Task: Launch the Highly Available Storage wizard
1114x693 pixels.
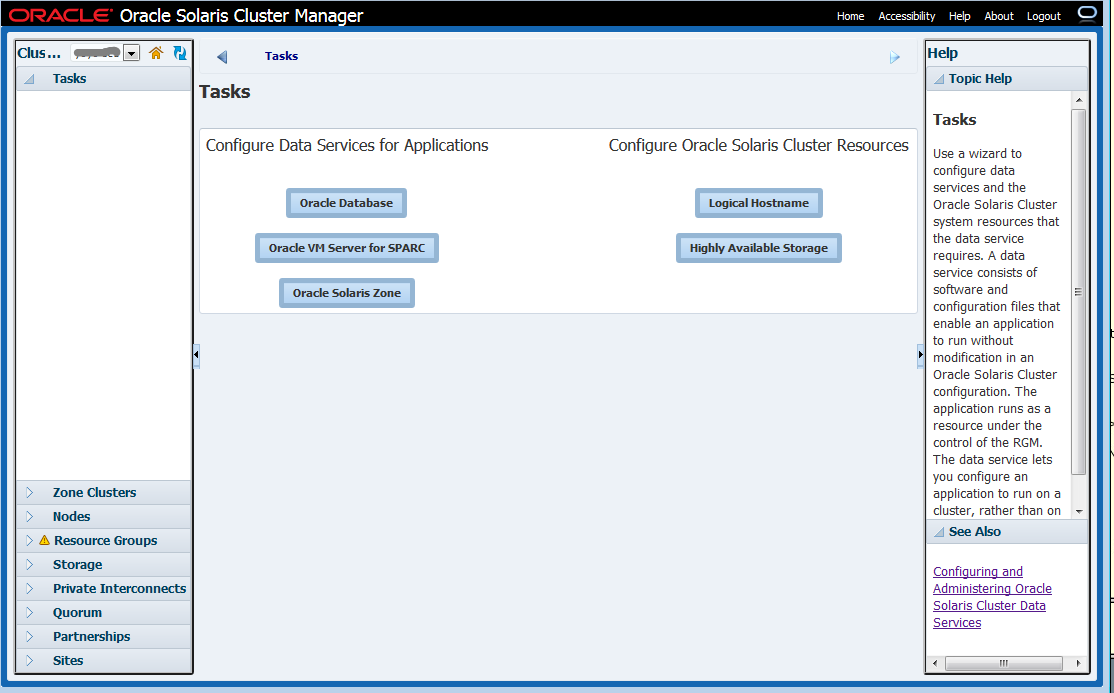Action: [x=759, y=248]
